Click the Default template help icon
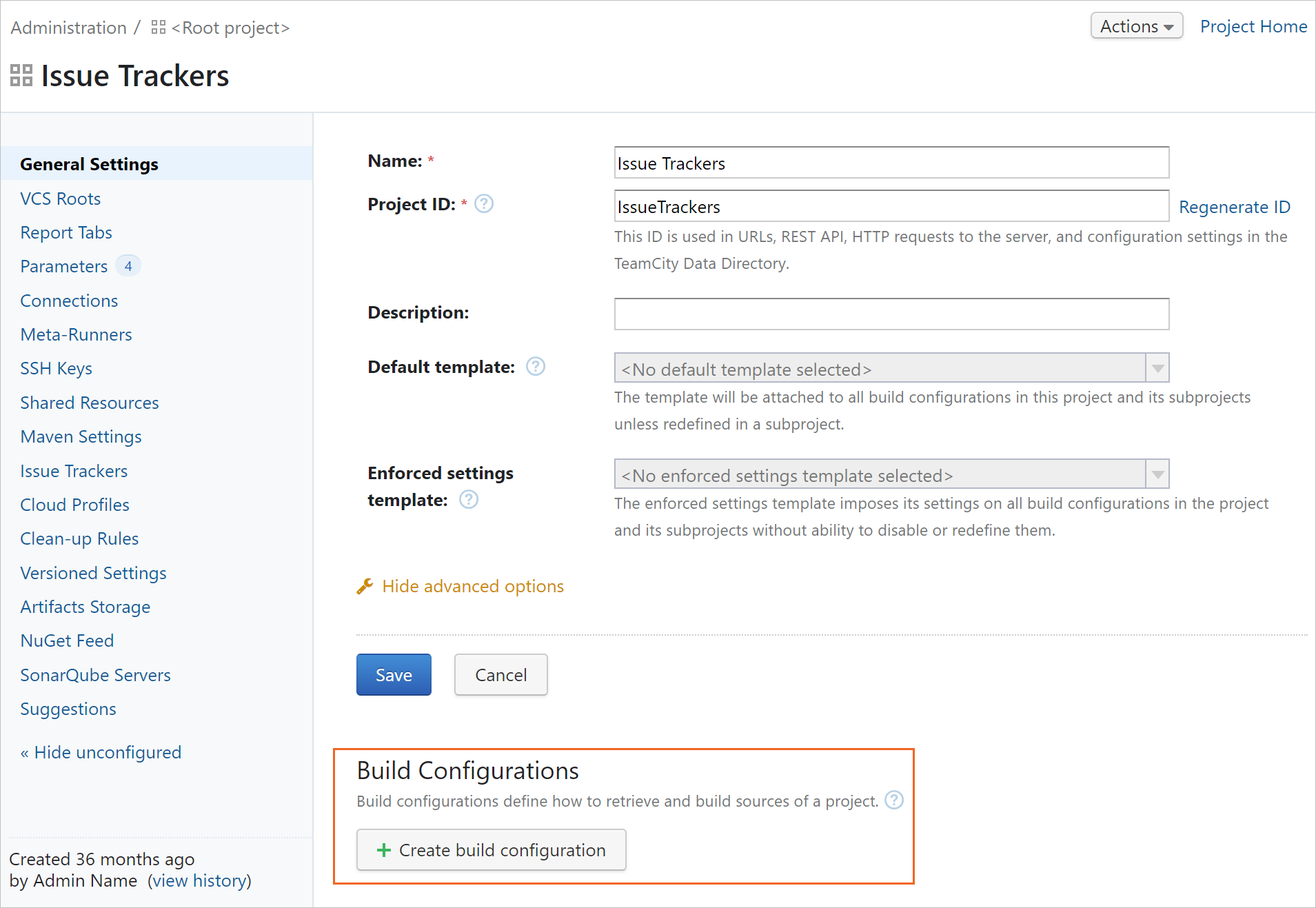Screen dimensions: 1316x908 (x=536, y=366)
